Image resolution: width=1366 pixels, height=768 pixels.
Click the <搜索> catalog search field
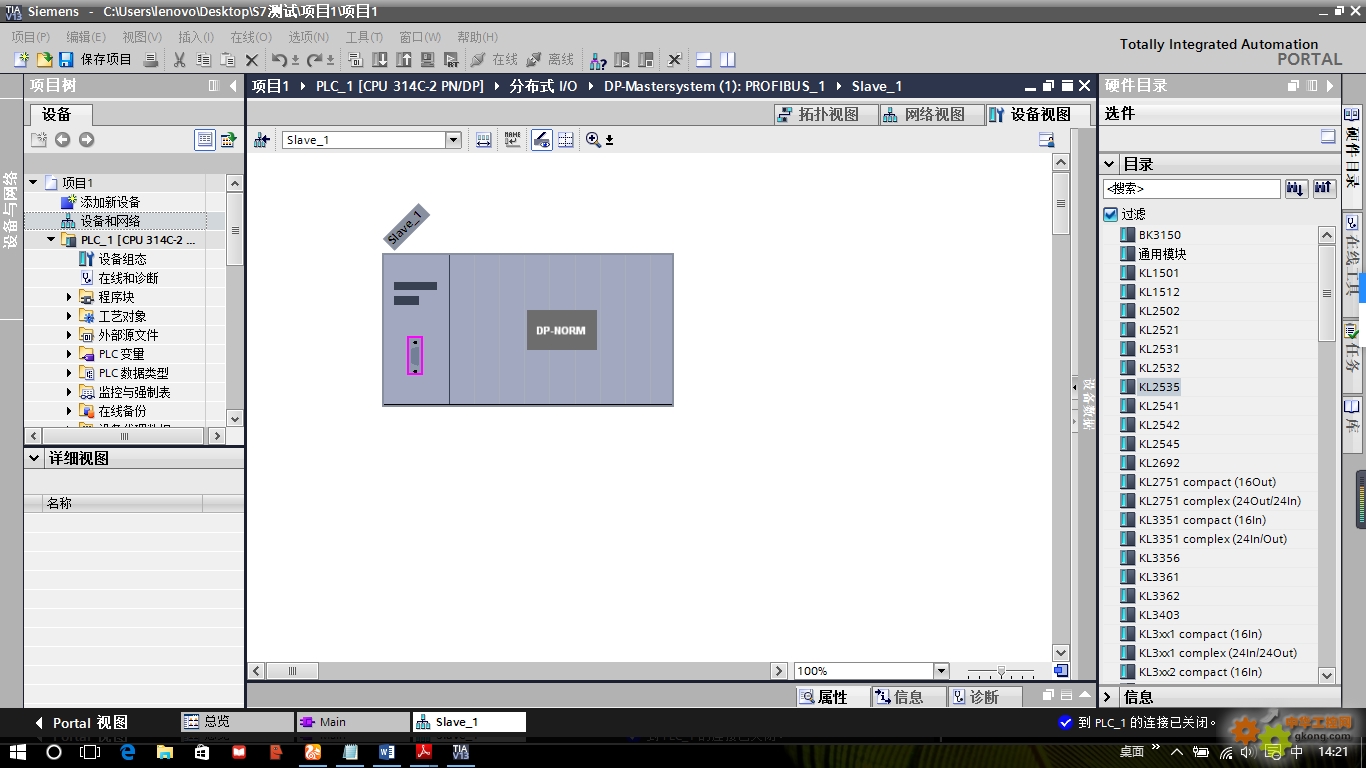(x=1192, y=188)
